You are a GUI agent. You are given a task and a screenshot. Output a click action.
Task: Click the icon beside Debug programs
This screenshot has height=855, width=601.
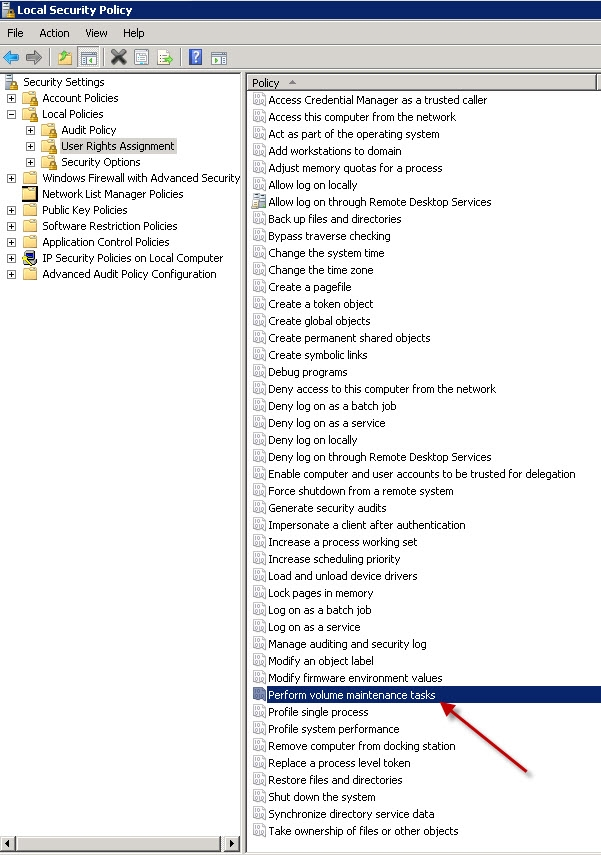click(x=259, y=372)
